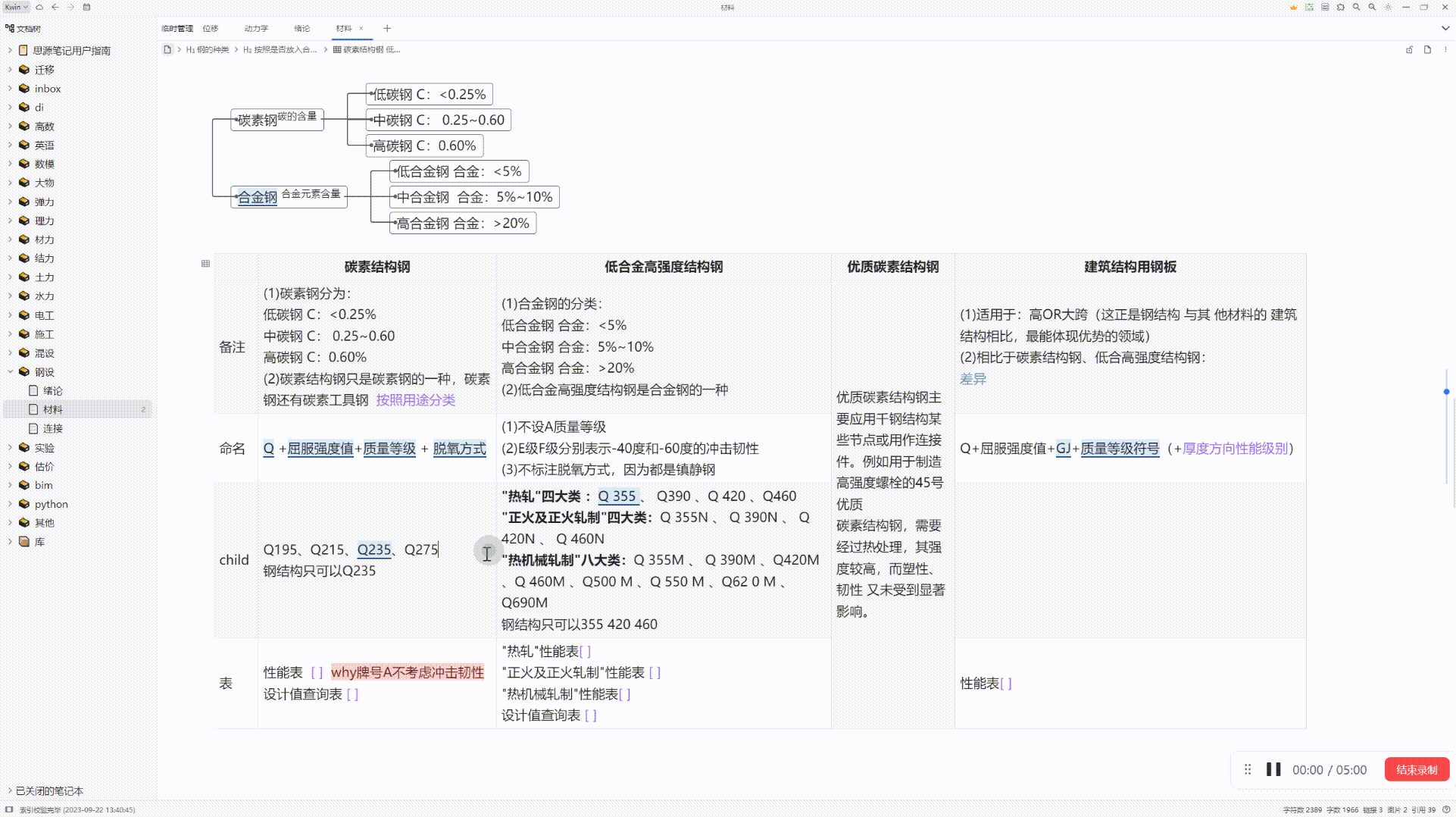Image resolution: width=1456 pixels, height=817 pixels.
Task: Expand the 实验 notebook
Action: click(10, 447)
